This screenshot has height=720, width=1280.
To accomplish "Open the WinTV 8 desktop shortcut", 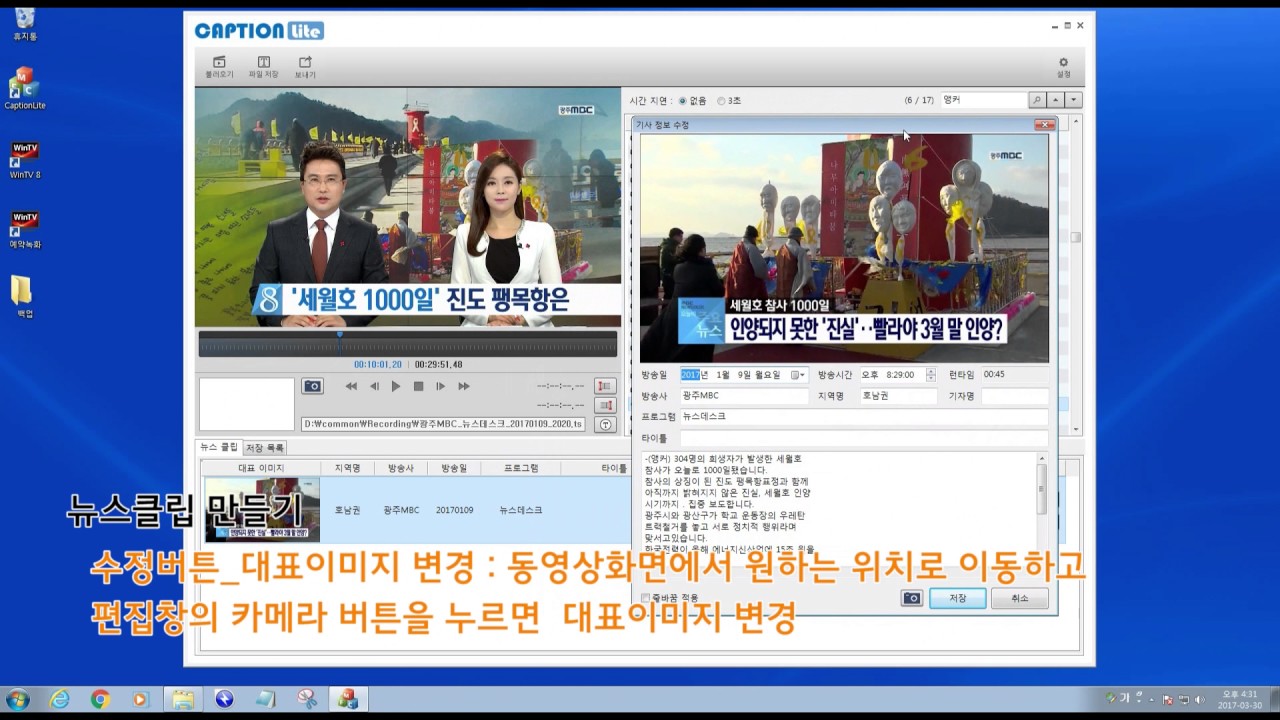I will [25, 160].
